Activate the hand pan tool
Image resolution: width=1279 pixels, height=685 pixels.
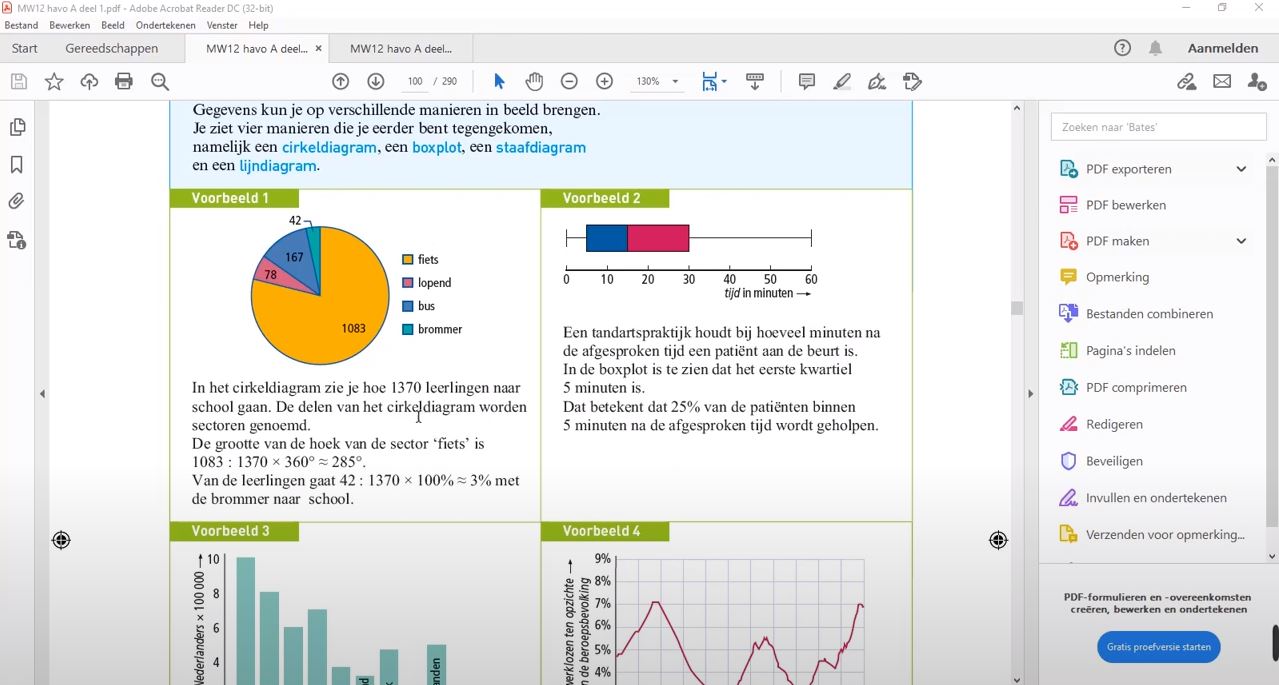click(534, 82)
